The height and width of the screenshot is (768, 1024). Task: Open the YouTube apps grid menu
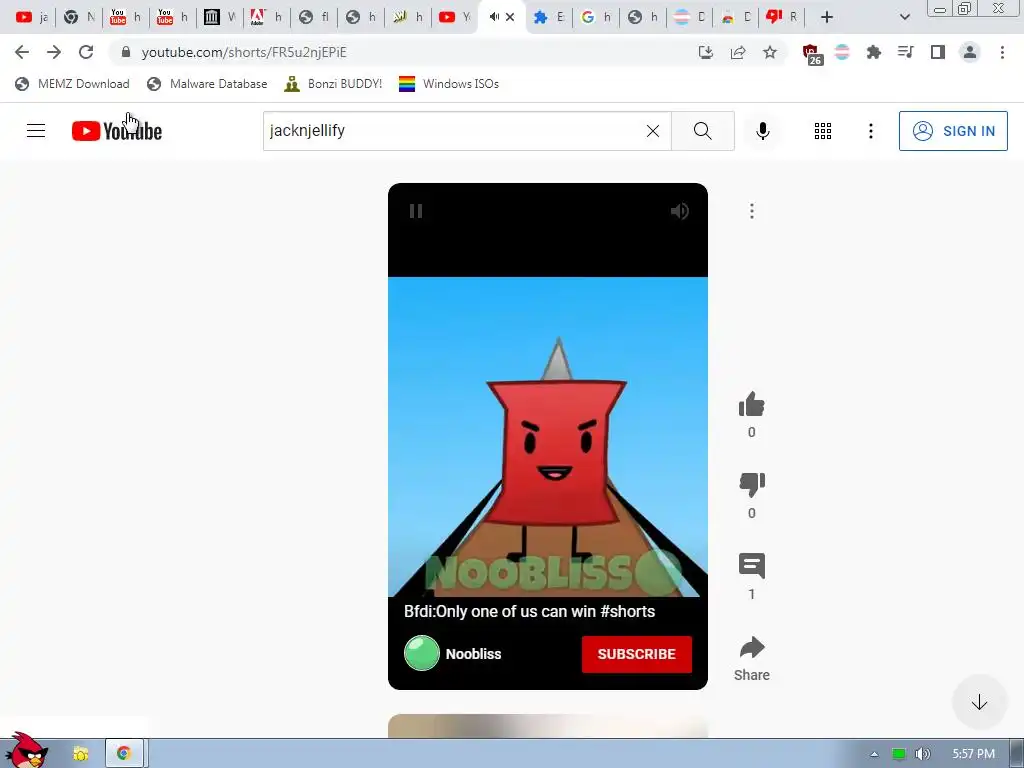tap(823, 131)
